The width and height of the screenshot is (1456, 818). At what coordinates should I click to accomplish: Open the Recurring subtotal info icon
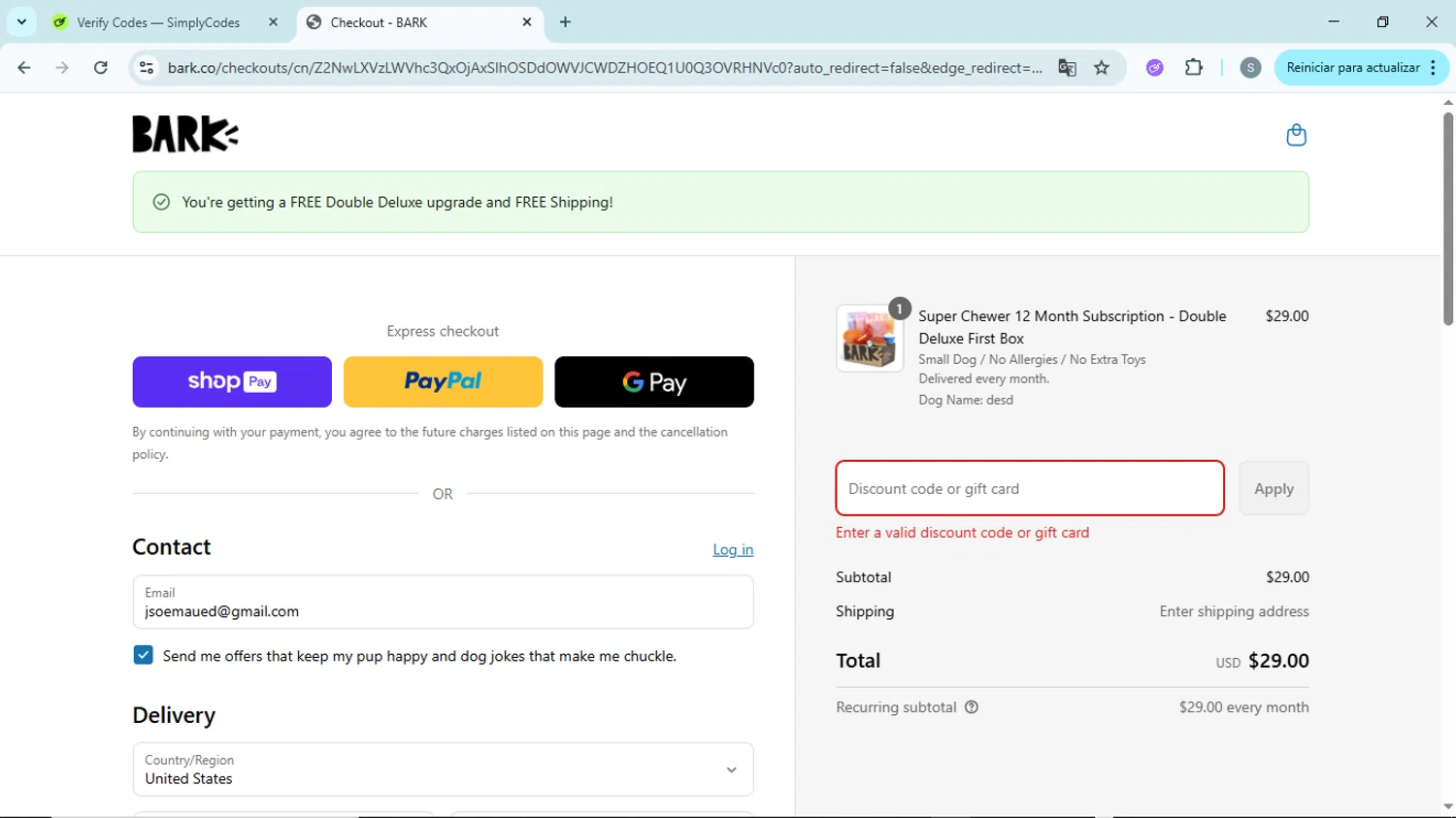pyautogui.click(x=972, y=707)
